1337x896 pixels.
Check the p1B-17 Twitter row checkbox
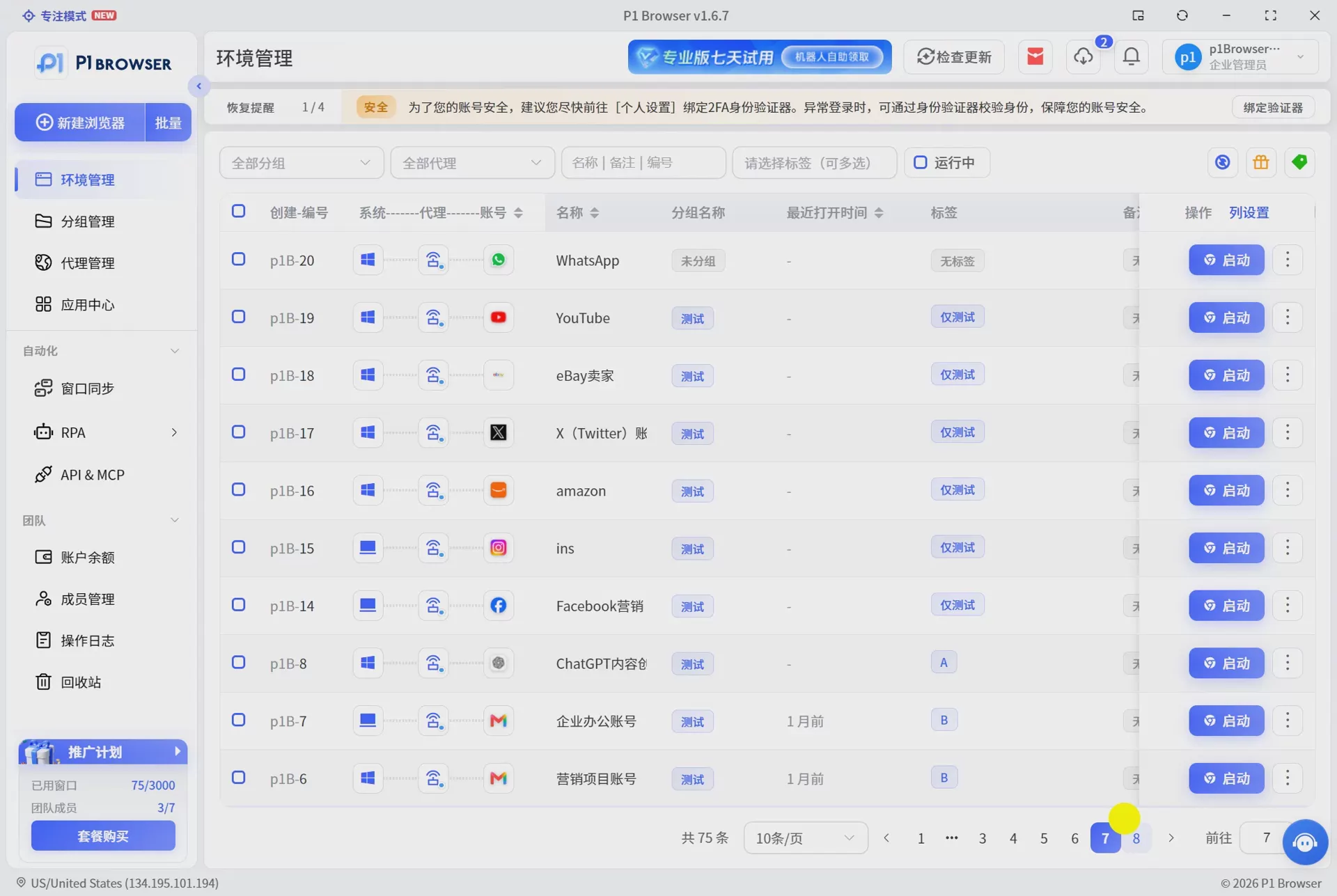coord(238,432)
